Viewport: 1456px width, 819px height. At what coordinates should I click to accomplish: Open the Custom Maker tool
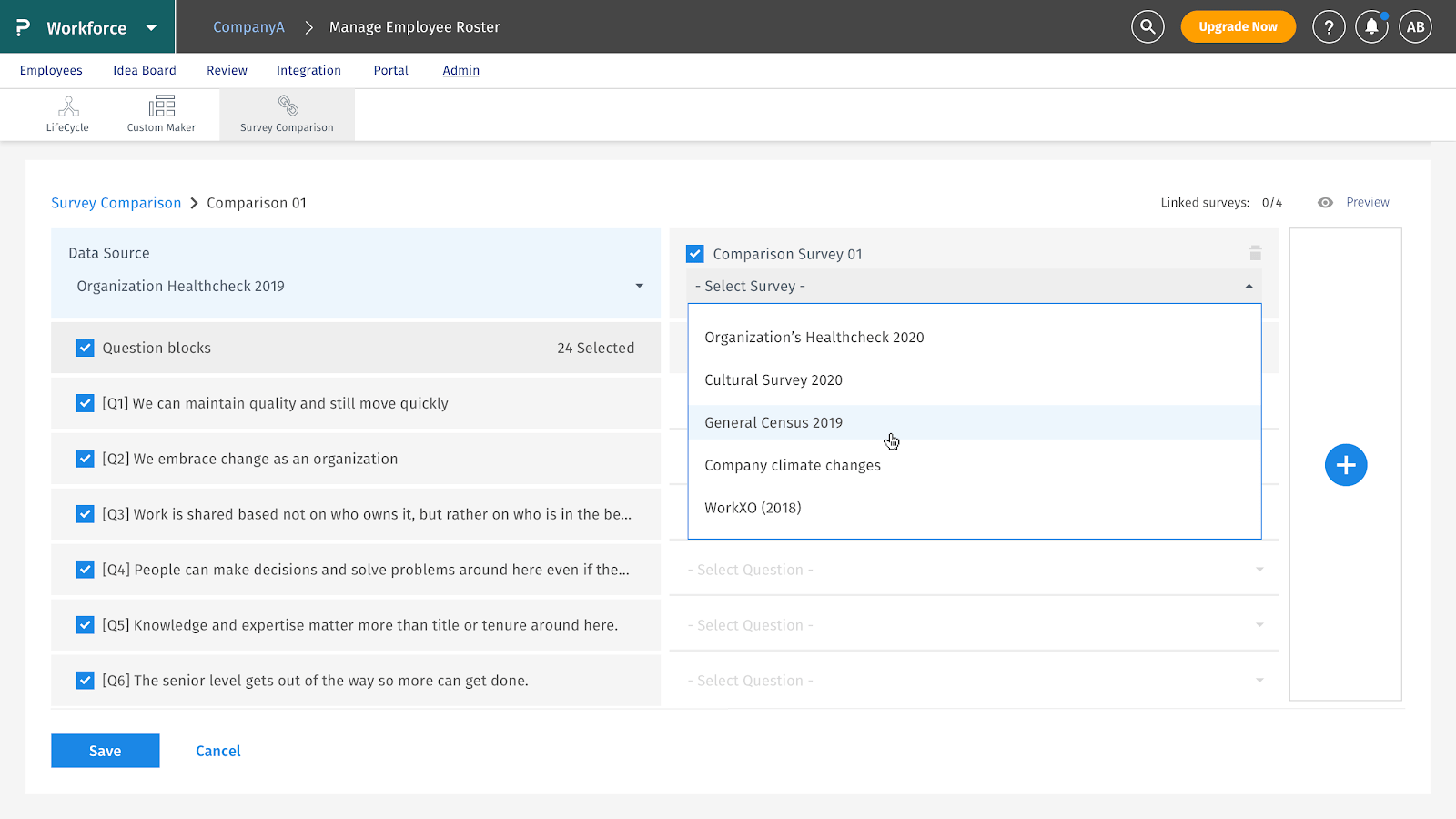pyautogui.click(x=161, y=115)
